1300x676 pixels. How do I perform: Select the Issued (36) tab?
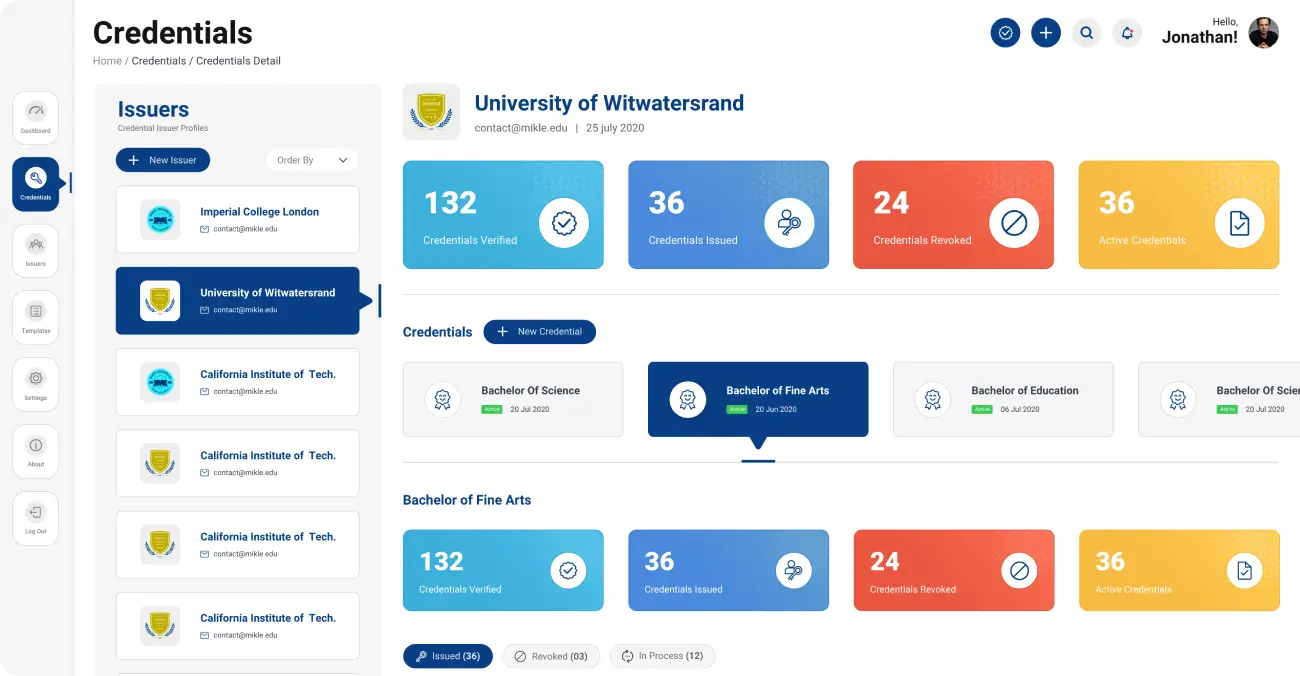[447, 656]
